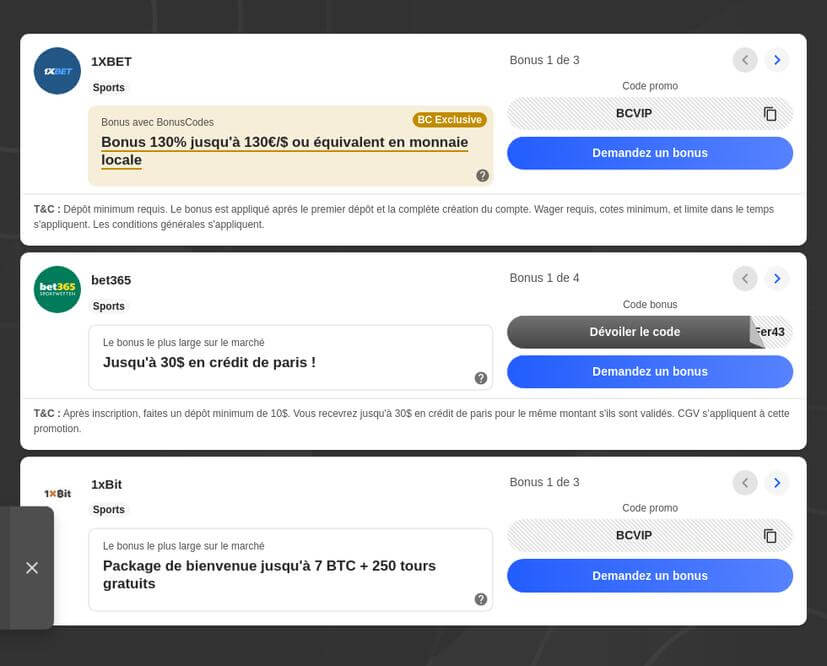This screenshot has height=666, width=827.
Task: Select the Sports tag under bet365
Action: click(109, 306)
